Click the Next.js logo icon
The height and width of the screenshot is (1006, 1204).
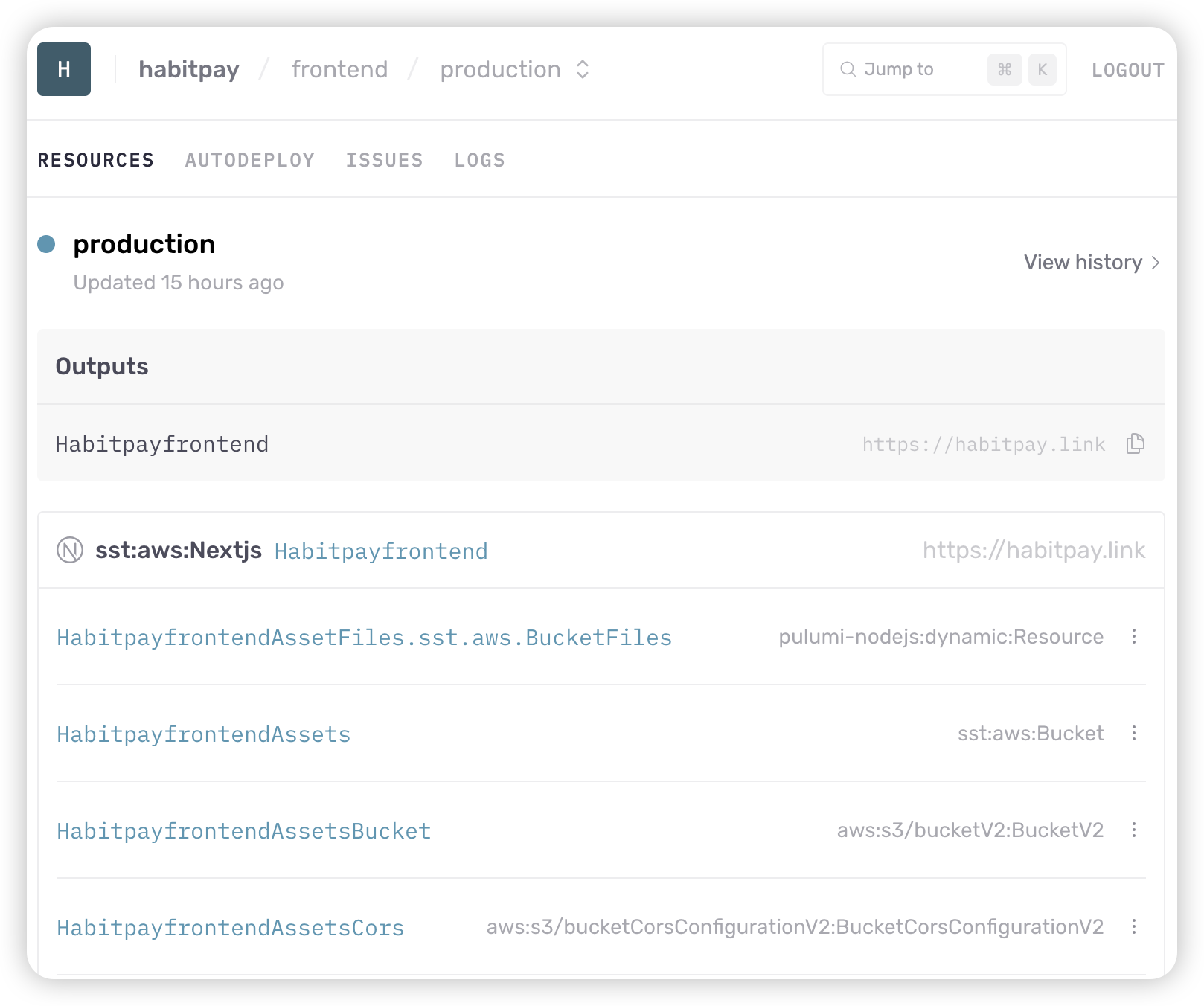point(70,551)
